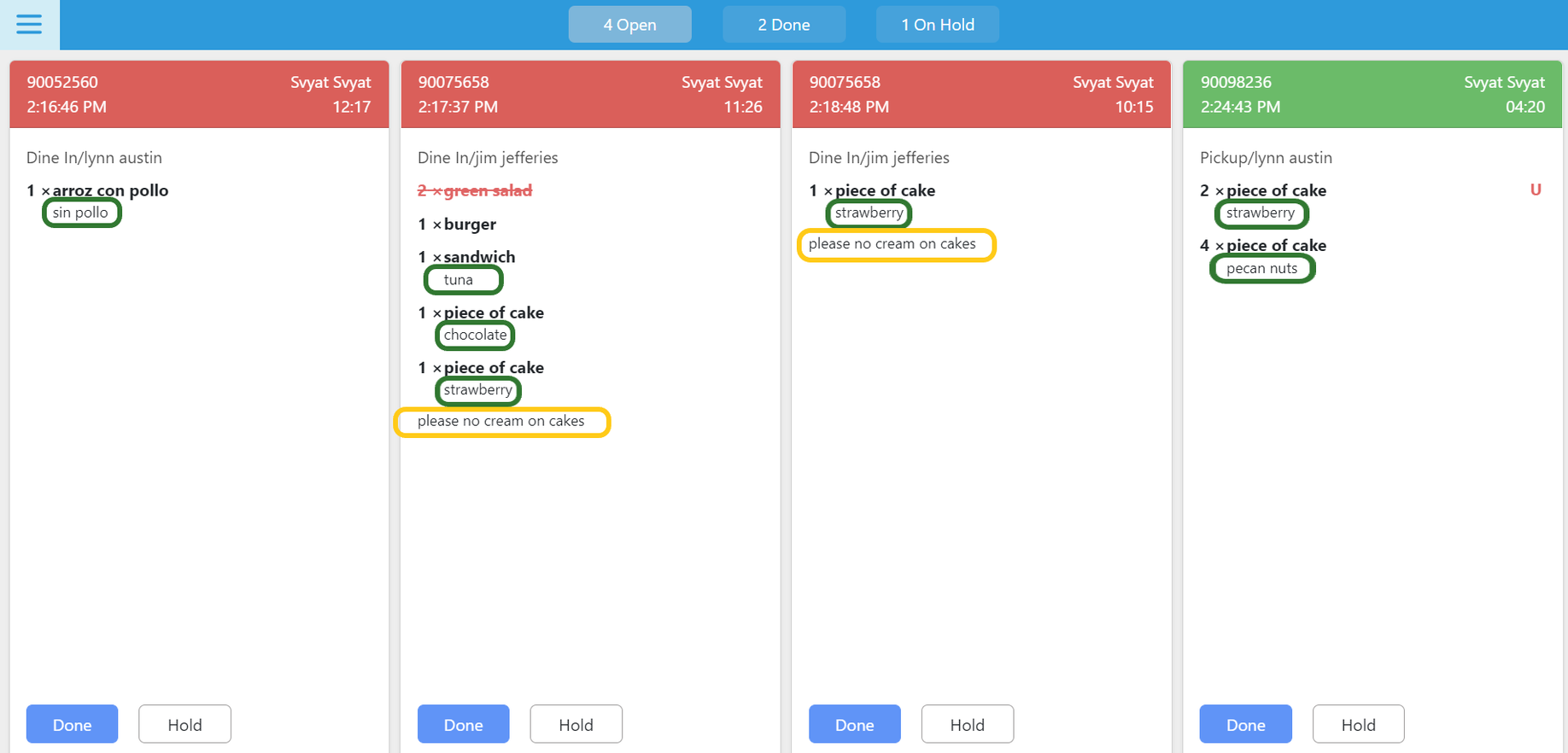Click the red U marker on pickup order
Viewport: 1568px width, 753px height.
[x=1536, y=190]
